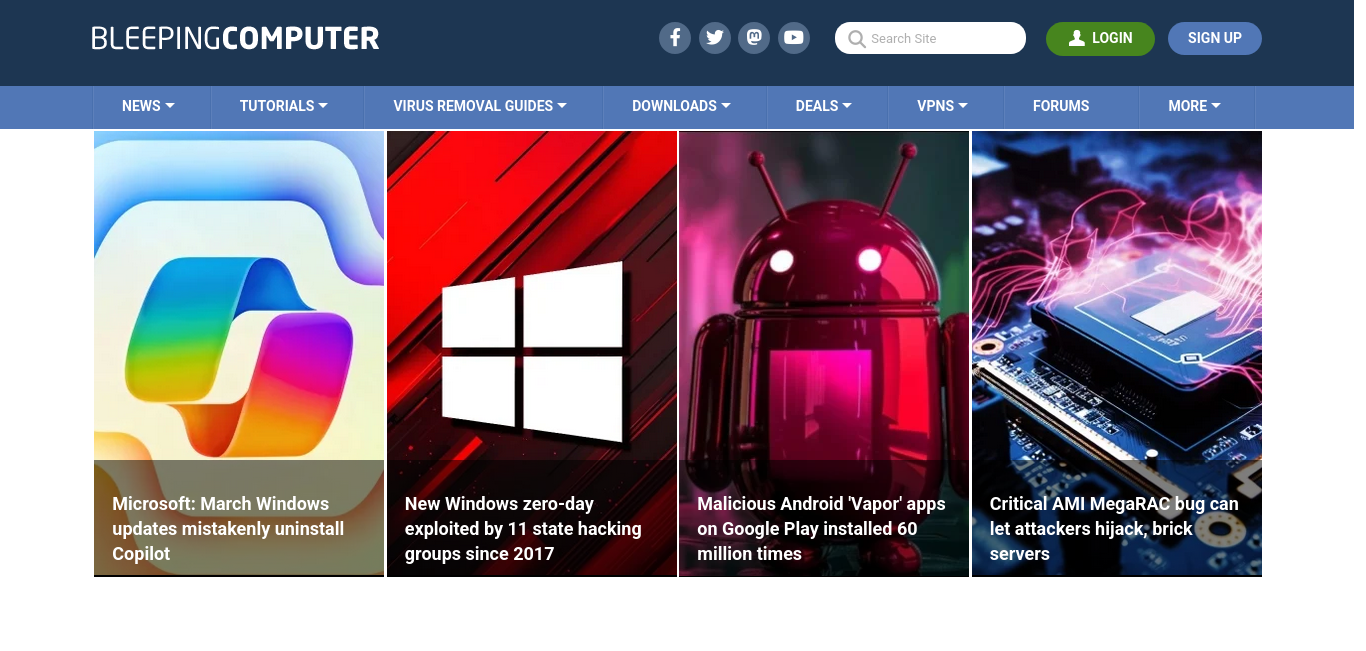Focus the Search Site input field
Image resolution: width=1366 pixels, height=651 pixels.
(930, 38)
